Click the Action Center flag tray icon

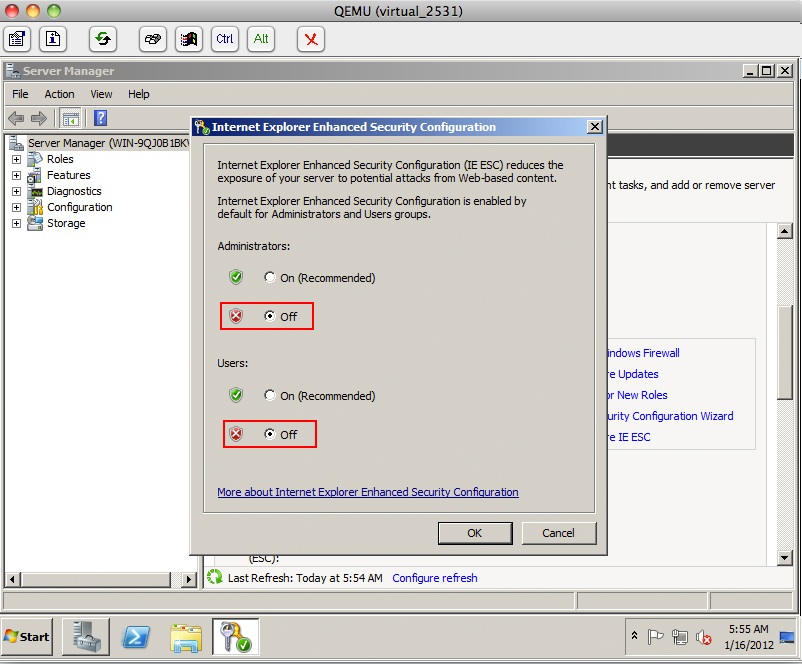point(655,637)
